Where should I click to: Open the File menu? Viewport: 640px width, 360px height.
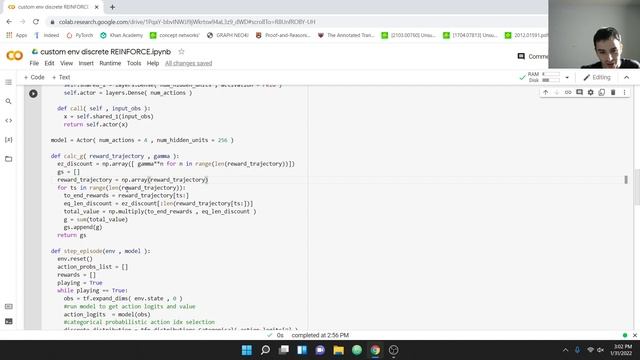tap(34, 63)
